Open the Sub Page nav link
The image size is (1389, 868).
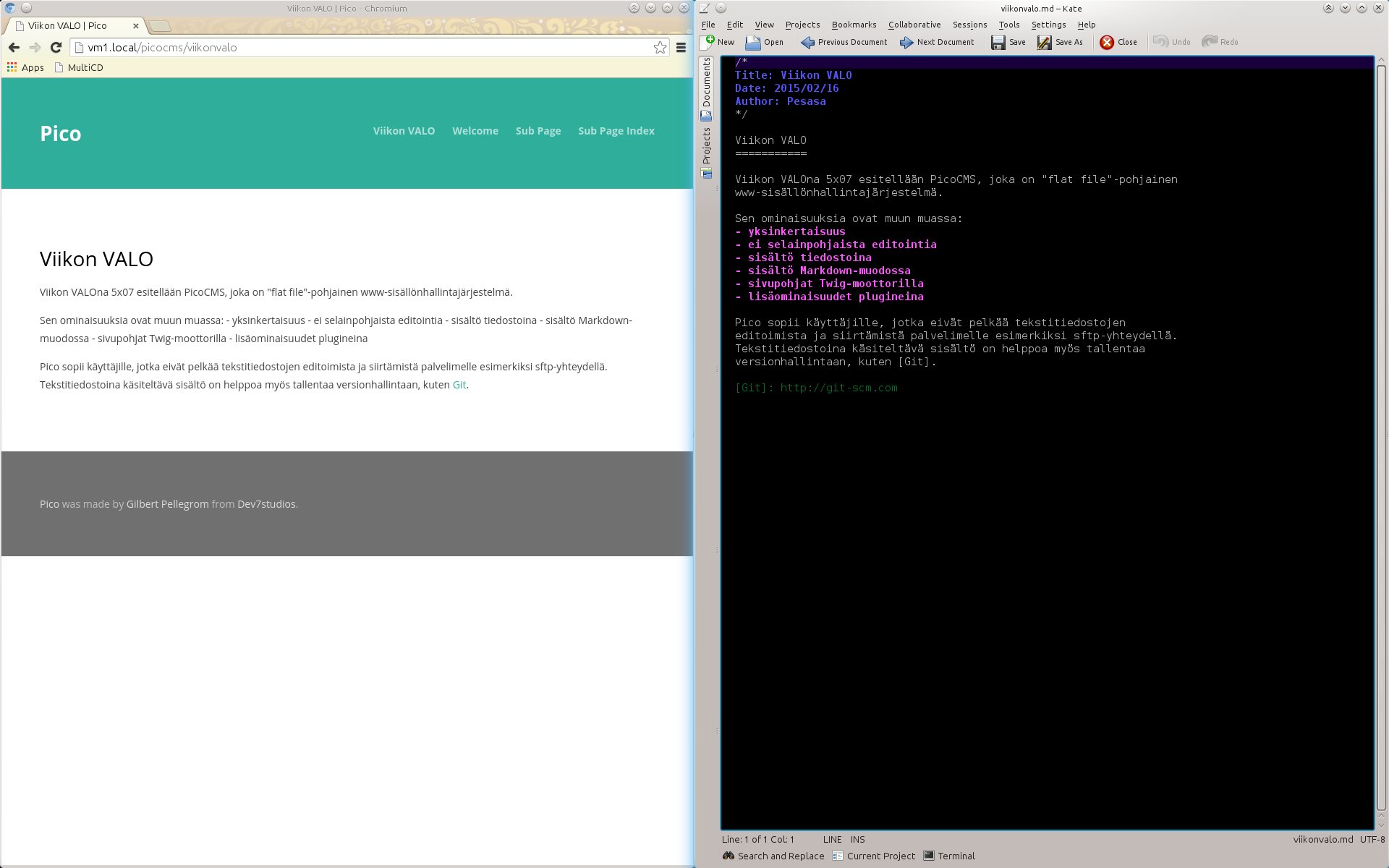coord(538,131)
